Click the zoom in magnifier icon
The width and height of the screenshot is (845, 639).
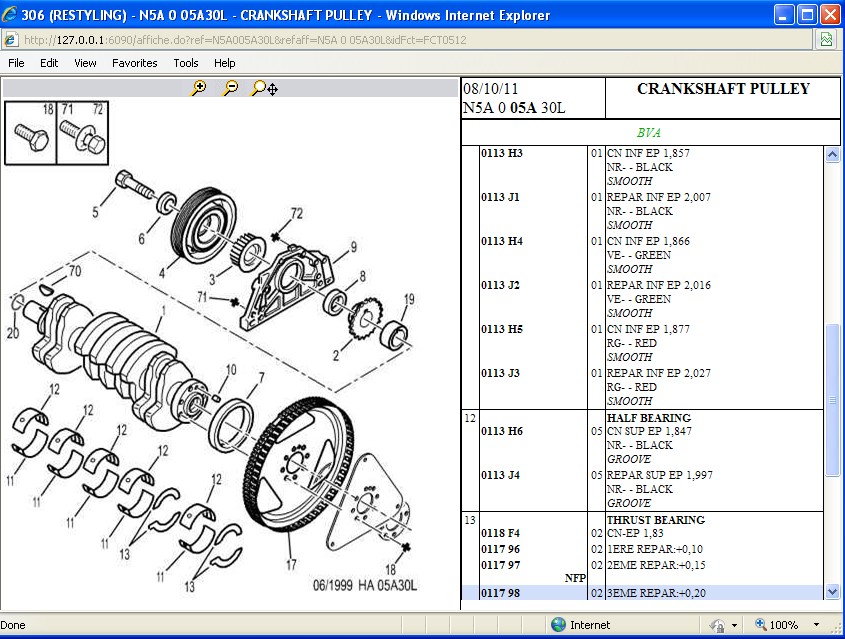(199, 88)
